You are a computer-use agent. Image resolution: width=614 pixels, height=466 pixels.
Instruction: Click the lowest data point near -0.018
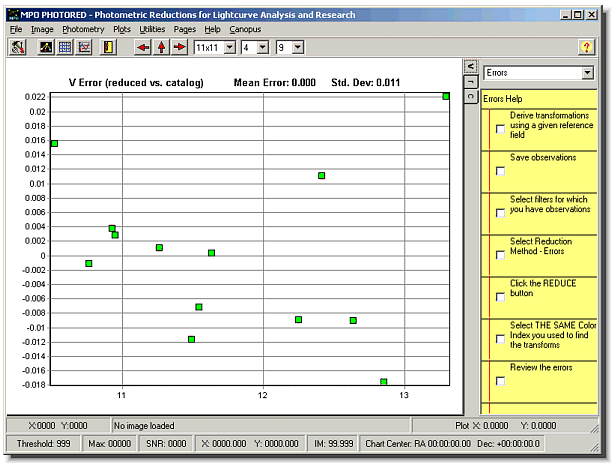(384, 382)
